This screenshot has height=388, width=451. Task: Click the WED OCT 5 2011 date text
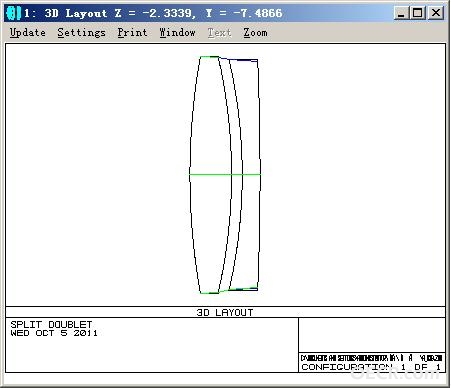[x=54, y=333]
